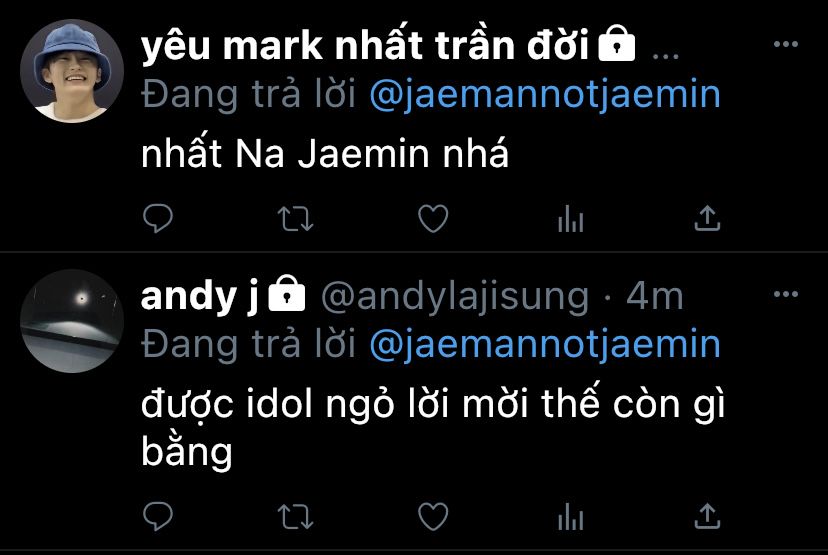Open more options for andy j's tweet
Image resolution: width=828 pixels, height=555 pixels.
[x=785, y=294]
